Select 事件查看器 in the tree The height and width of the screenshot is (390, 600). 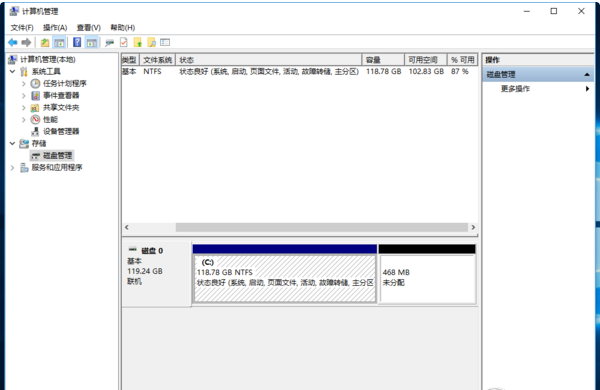coord(61,95)
